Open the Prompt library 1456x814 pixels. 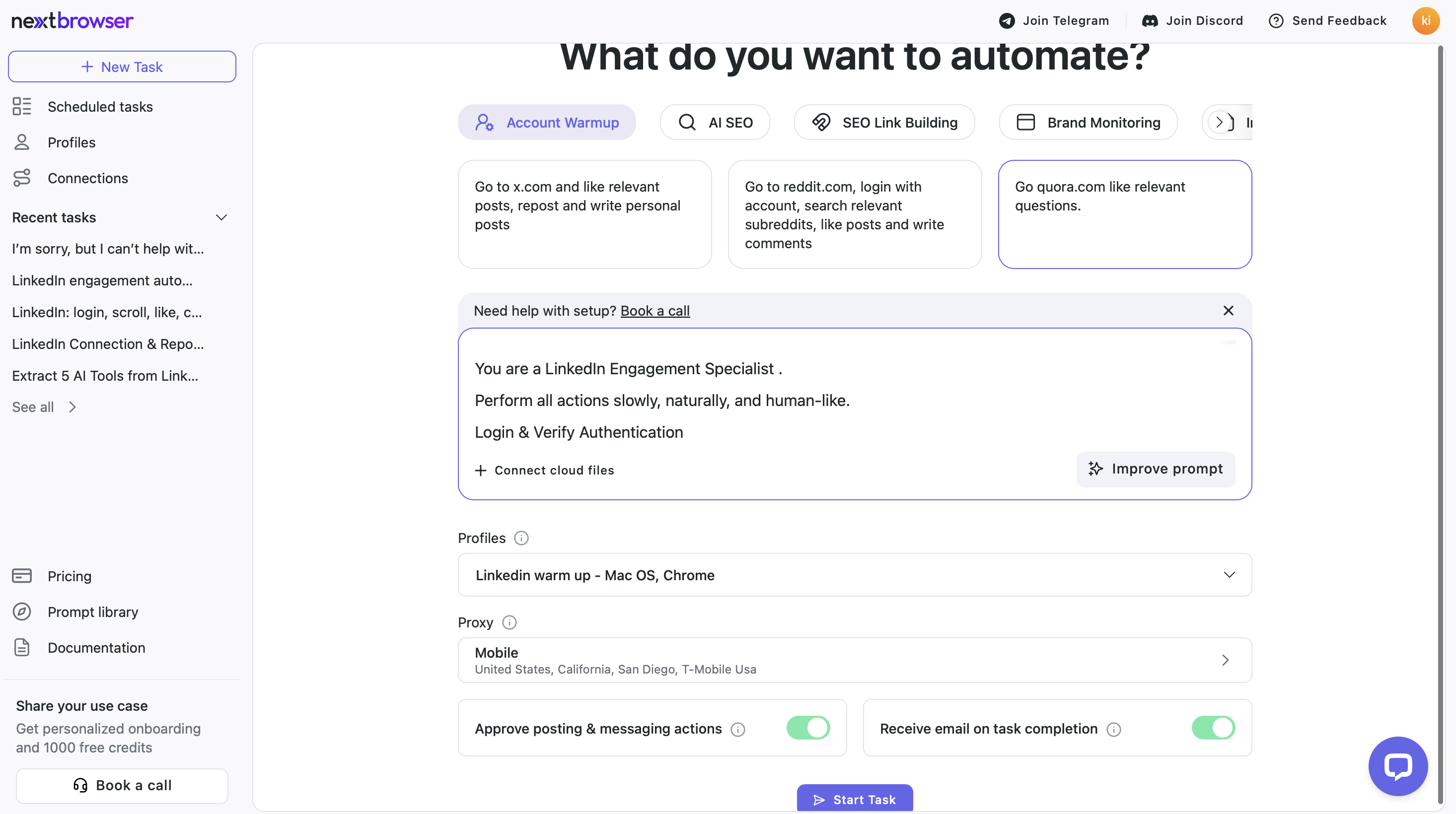[93, 612]
